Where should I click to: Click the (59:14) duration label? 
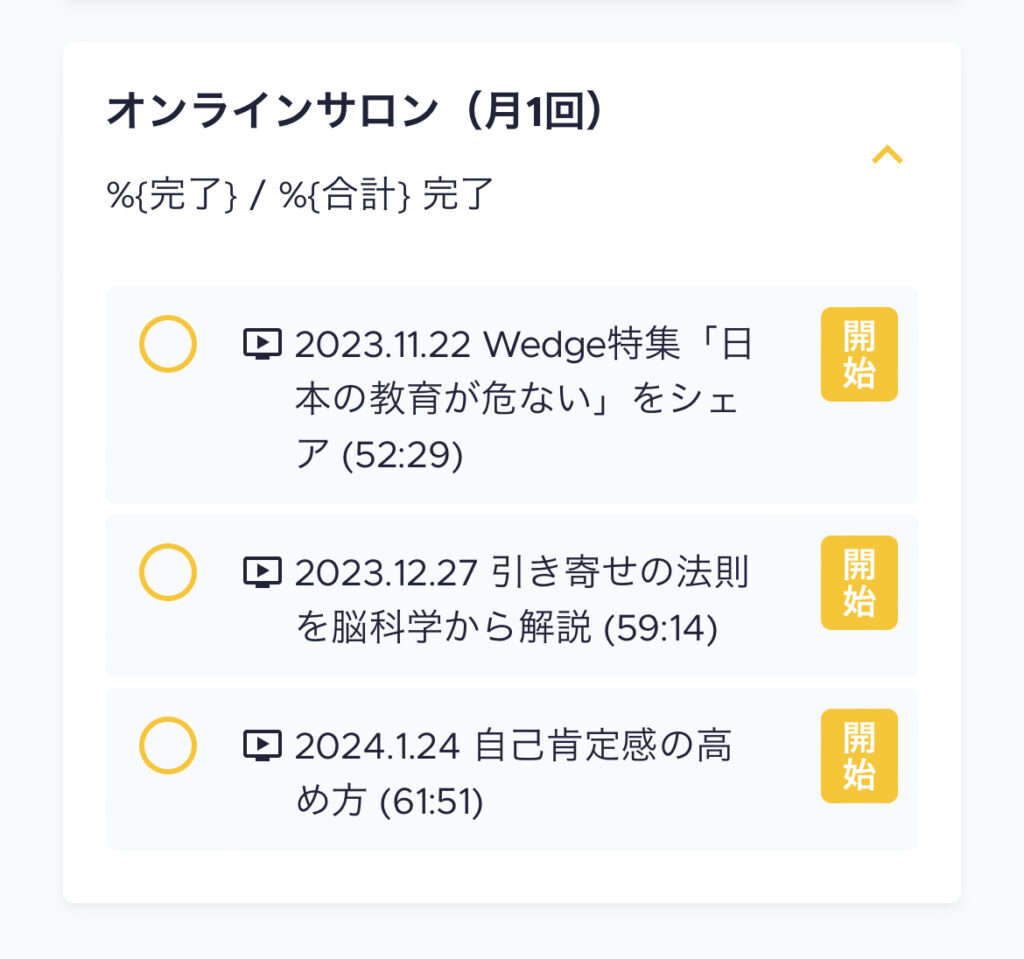tap(661, 630)
